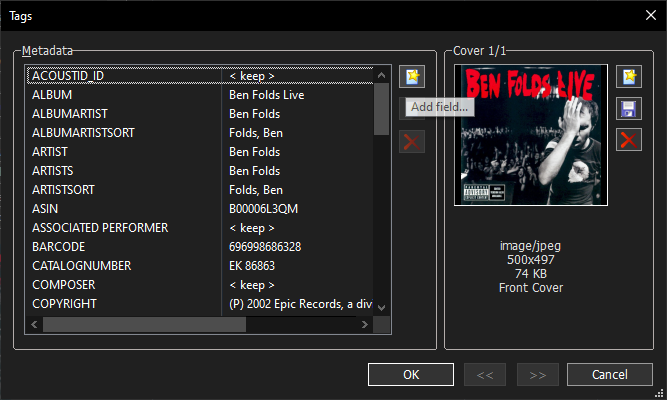Click the vertical scrollbar thumb in metadata list

pyautogui.click(x=382, y=109)
